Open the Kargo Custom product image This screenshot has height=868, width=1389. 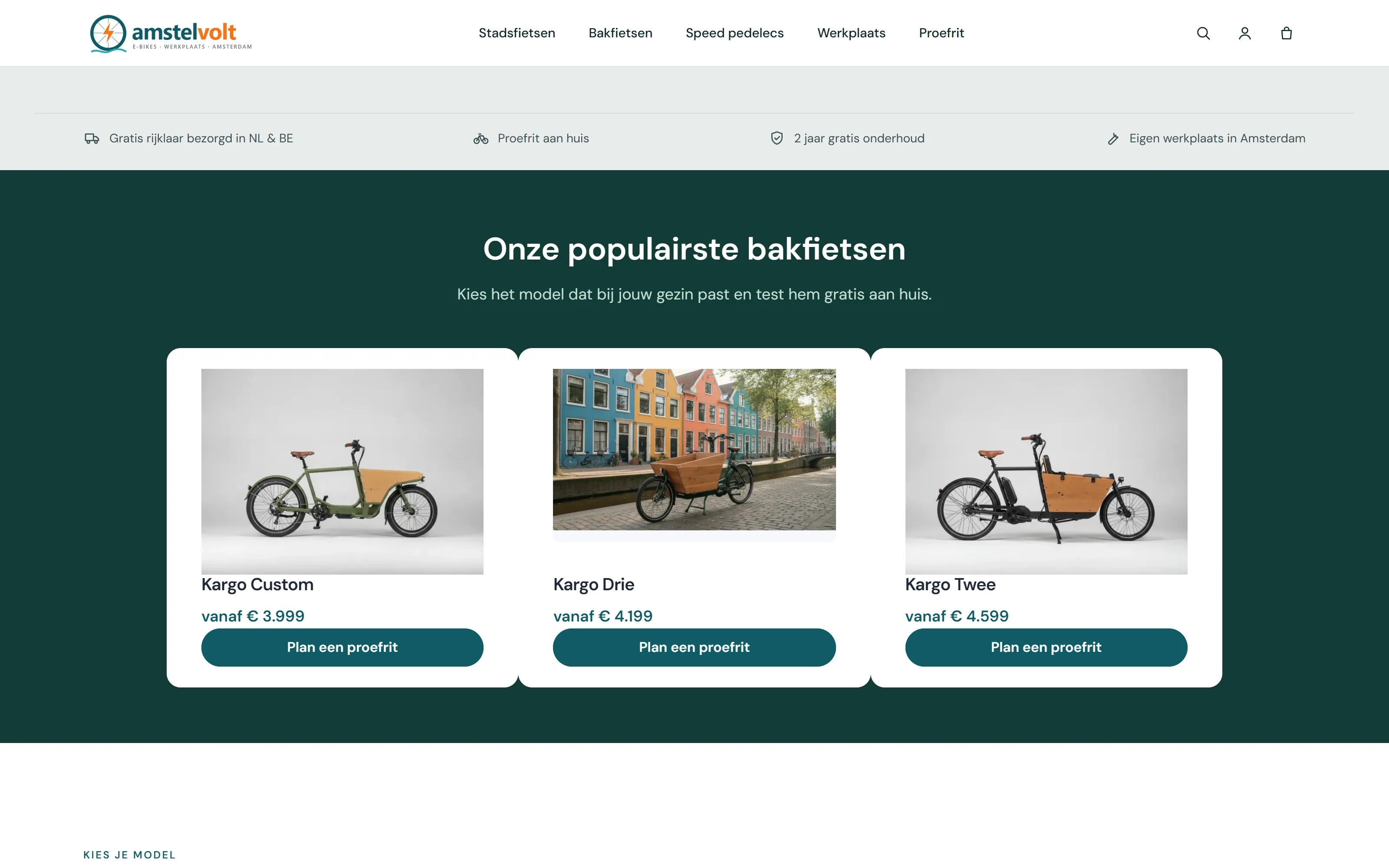342,471
